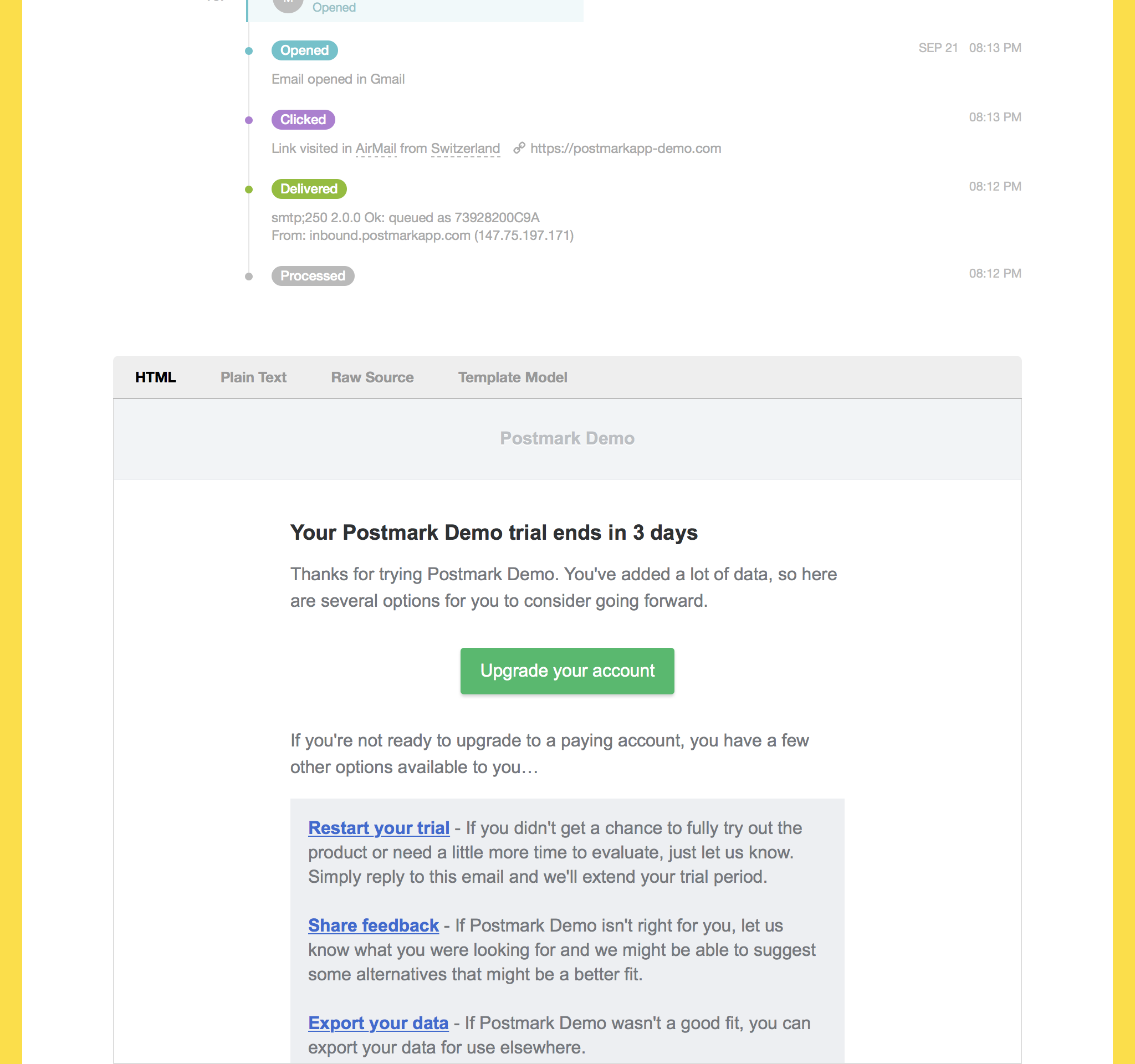1135x1064 pixels.
Task: Switch to the Plain Text tab
Action: click(x=253, y=377)
